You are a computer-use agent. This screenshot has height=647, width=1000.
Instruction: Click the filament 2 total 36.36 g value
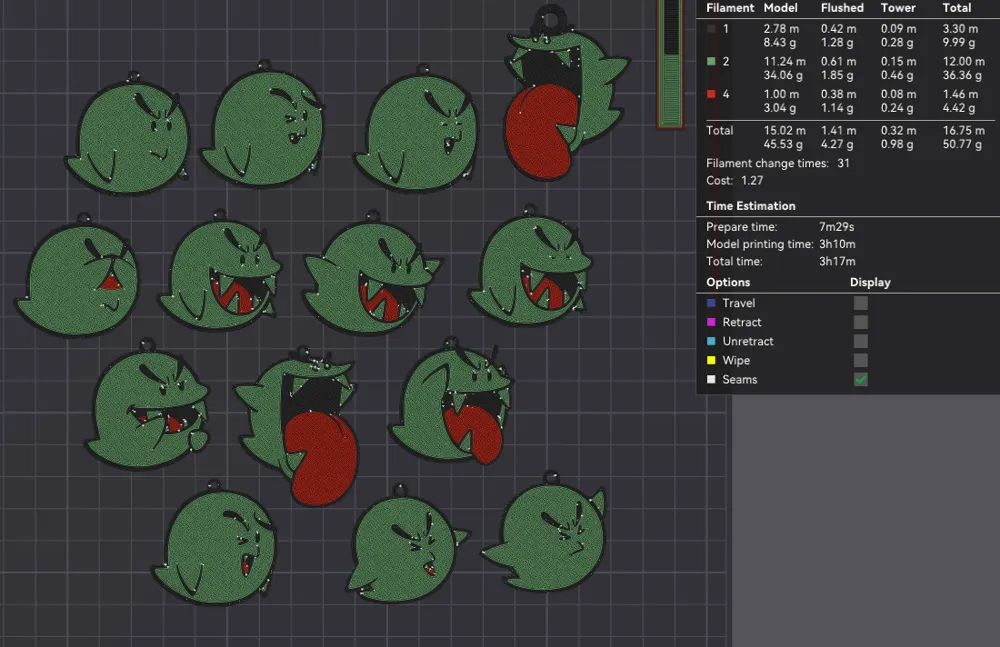point(962,75)
